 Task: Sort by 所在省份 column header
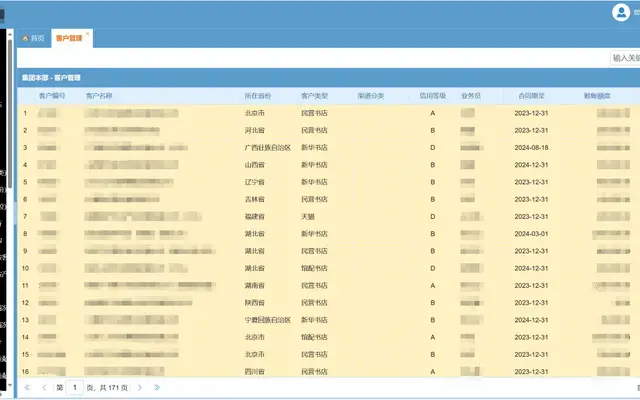click(x=258, y=96)
